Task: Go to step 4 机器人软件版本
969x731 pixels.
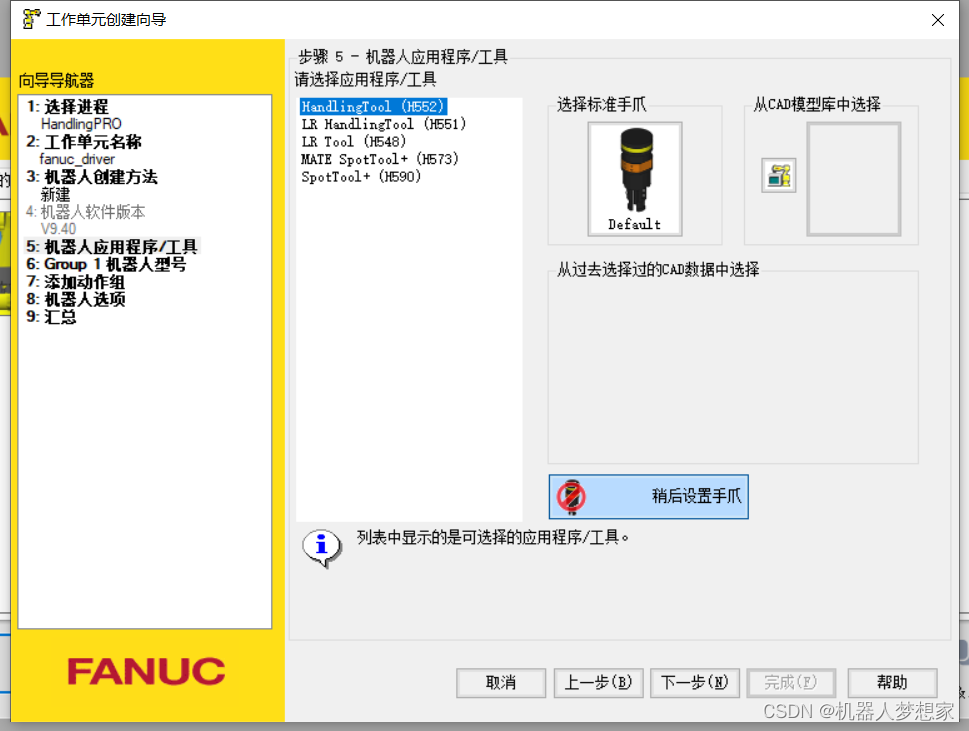Action: coord(85,212)
